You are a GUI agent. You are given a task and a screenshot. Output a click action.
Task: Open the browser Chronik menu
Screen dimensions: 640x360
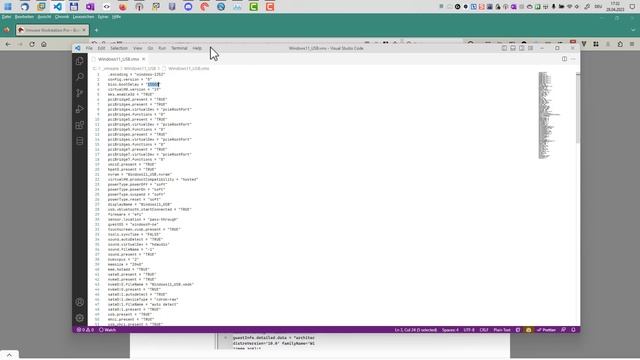(x=62, y=17)
